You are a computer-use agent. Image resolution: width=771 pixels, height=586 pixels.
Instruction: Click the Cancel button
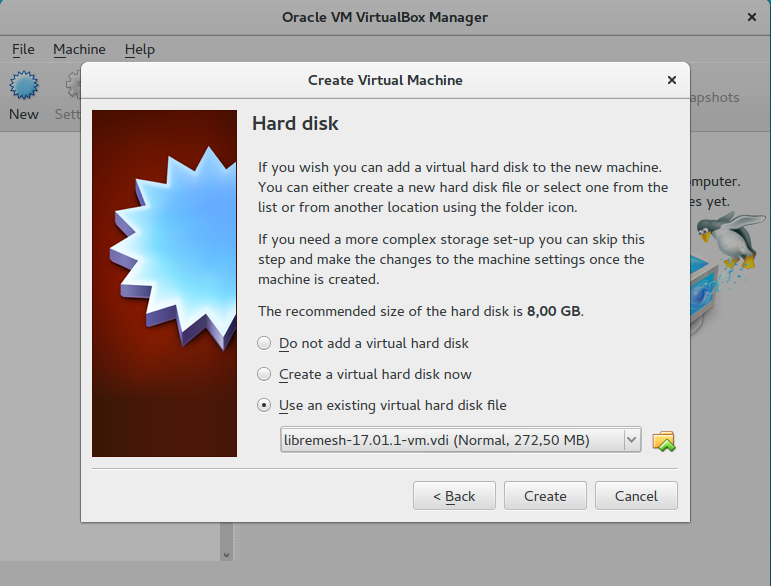[636, 496]
